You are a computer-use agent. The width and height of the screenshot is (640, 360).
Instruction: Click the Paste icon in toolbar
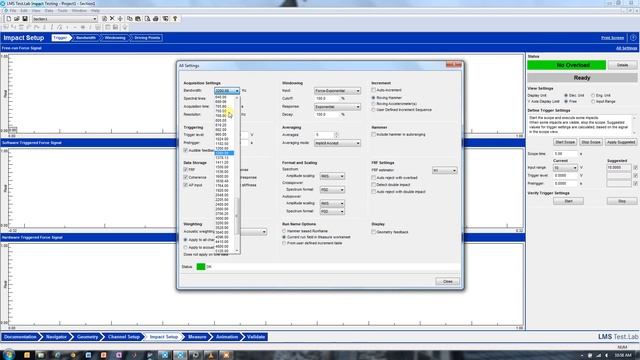tap(138, 19)
